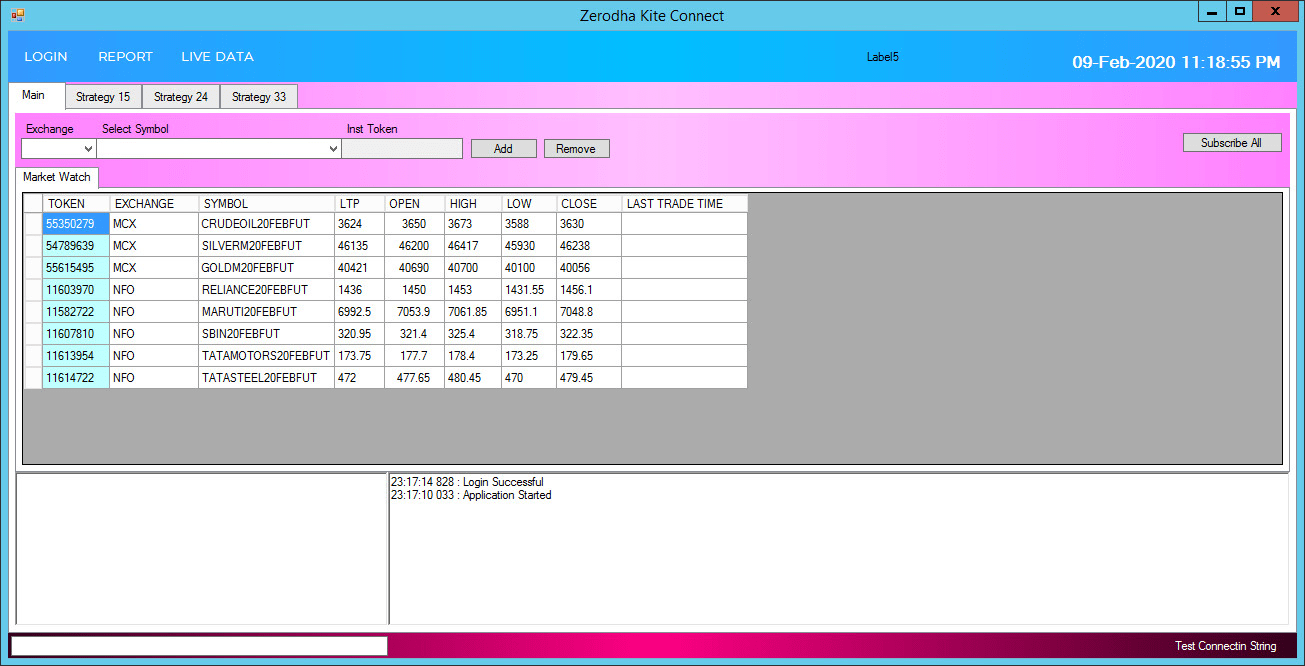1305x666 pixels.
Task: Select token cell 11603970
Action: pos(76,290)
